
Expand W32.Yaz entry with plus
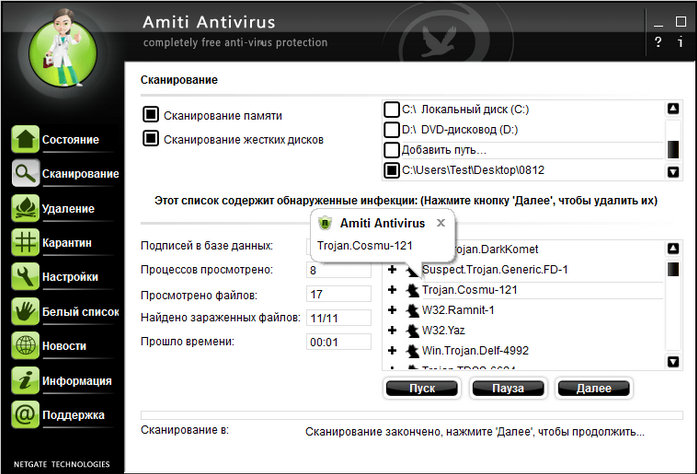pos(392,330)
